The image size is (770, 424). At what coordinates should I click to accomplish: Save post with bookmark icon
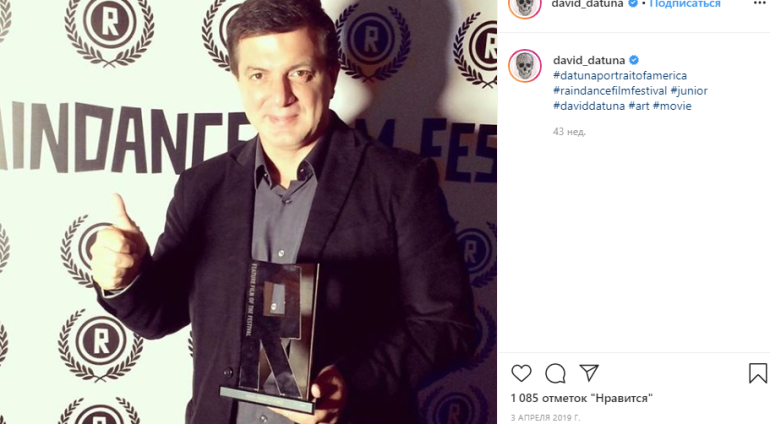click(758, 373)
